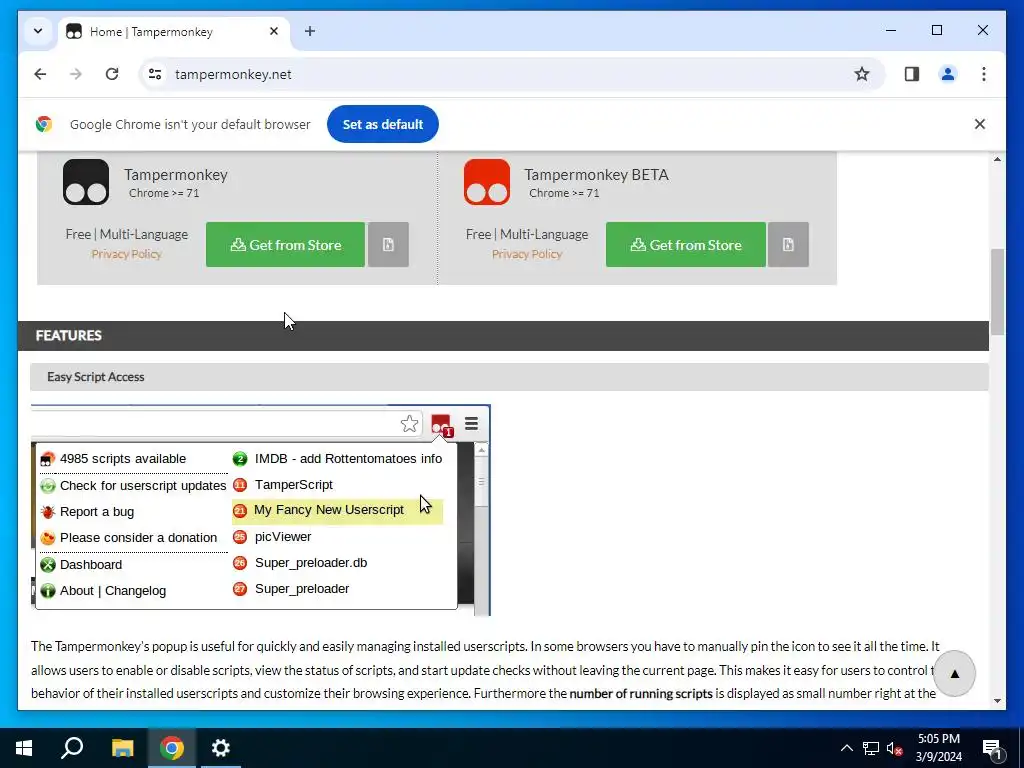Get Tampermonkey stable from the Store
The image size is (1024, 768).
click(285, 245)
